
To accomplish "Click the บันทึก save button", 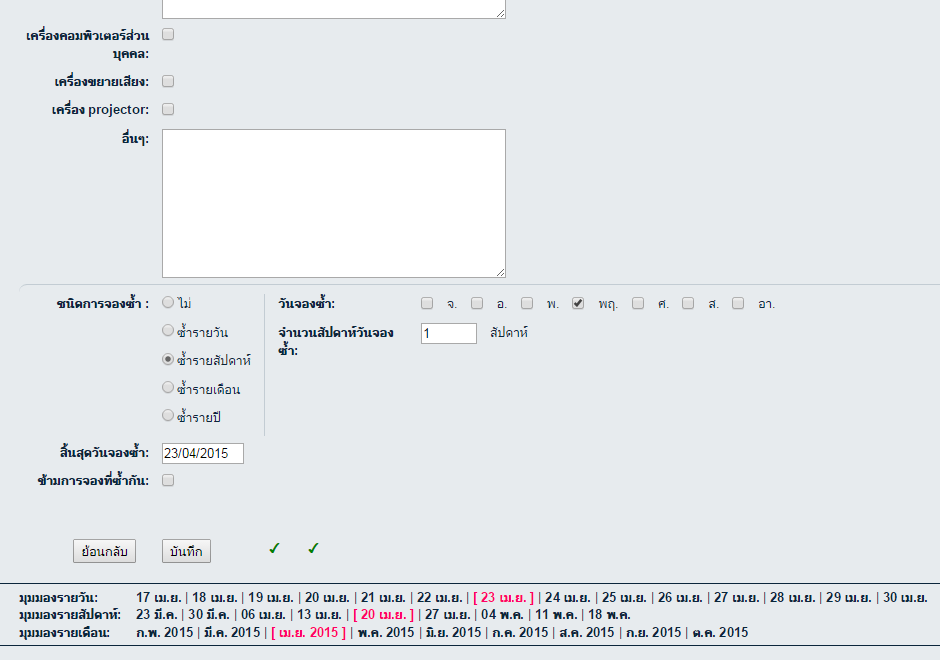I will pyautogui.click(x=186, y=551).
